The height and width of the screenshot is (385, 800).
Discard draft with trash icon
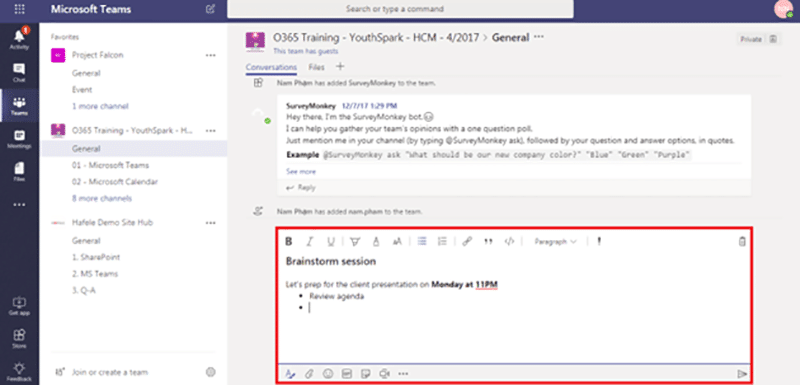[742, 242]
